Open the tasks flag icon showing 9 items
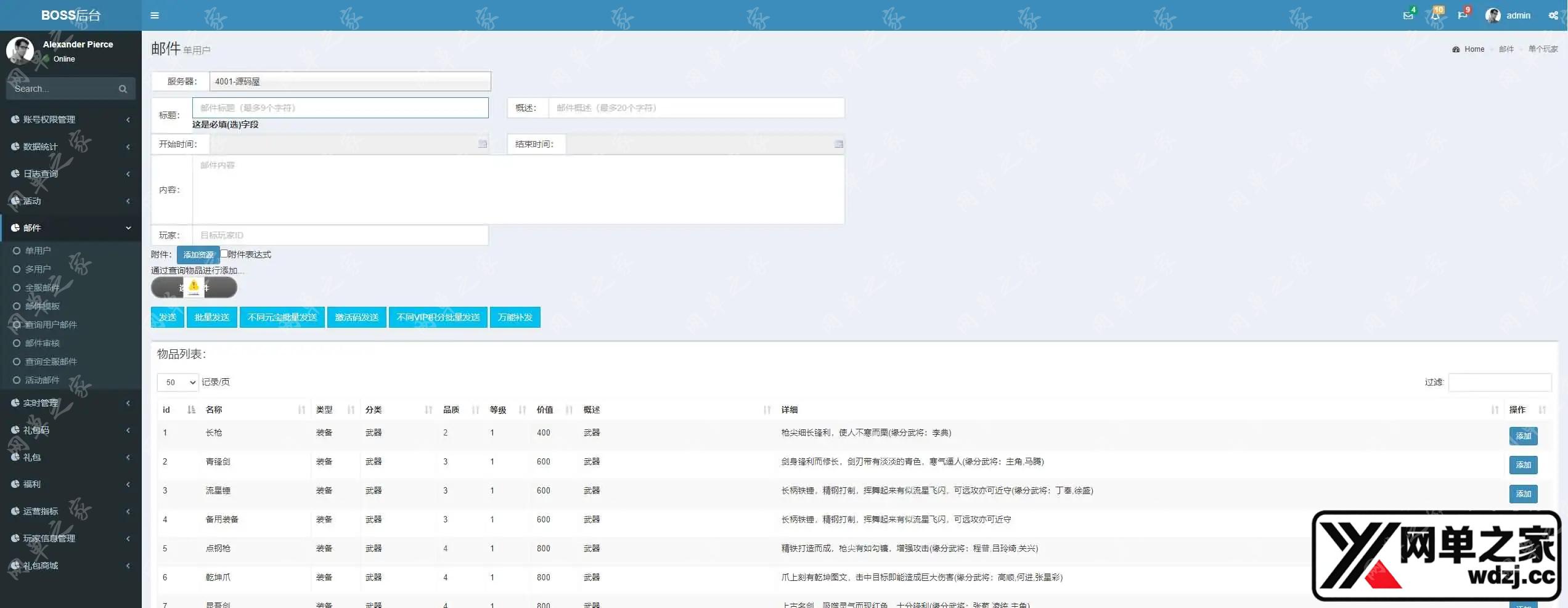Image resolution: width=1568 pixels, height=608 pixels. pyautogui.click(x=1462, y=15)
